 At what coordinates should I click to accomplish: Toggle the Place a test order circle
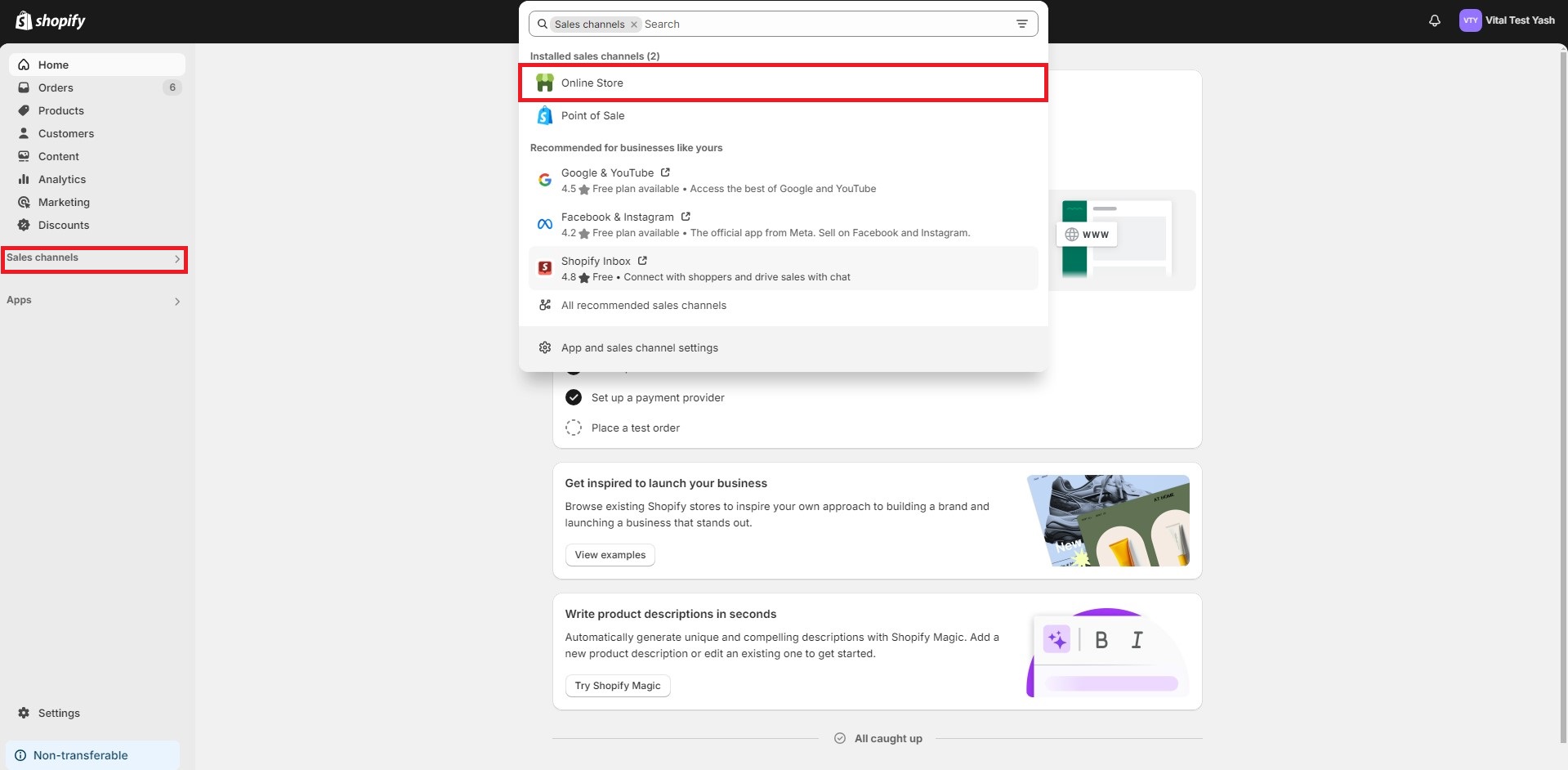click(574, 428)
